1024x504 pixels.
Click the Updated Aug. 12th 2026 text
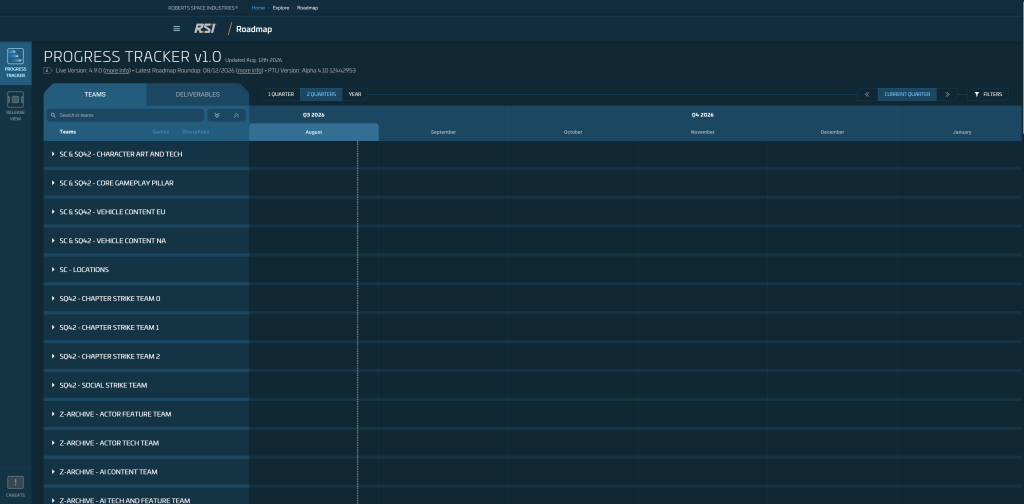[x=253, y=60]
